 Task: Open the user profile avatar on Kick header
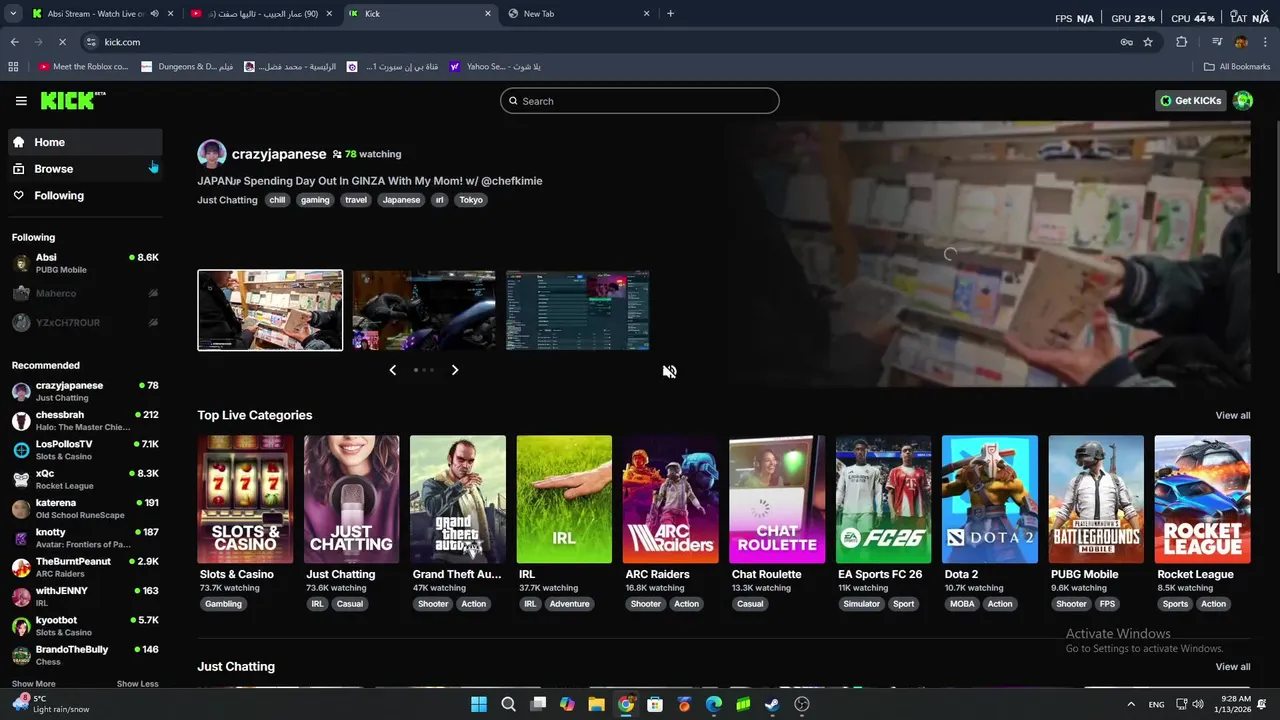(x=1243, y=100)
